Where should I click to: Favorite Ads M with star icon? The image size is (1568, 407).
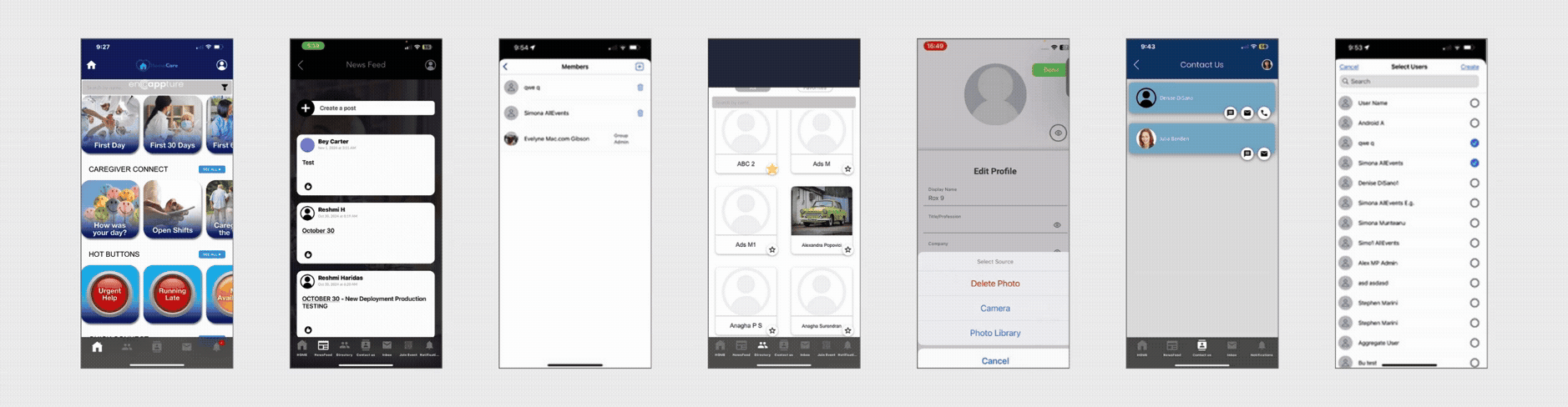tap(847, 169)
